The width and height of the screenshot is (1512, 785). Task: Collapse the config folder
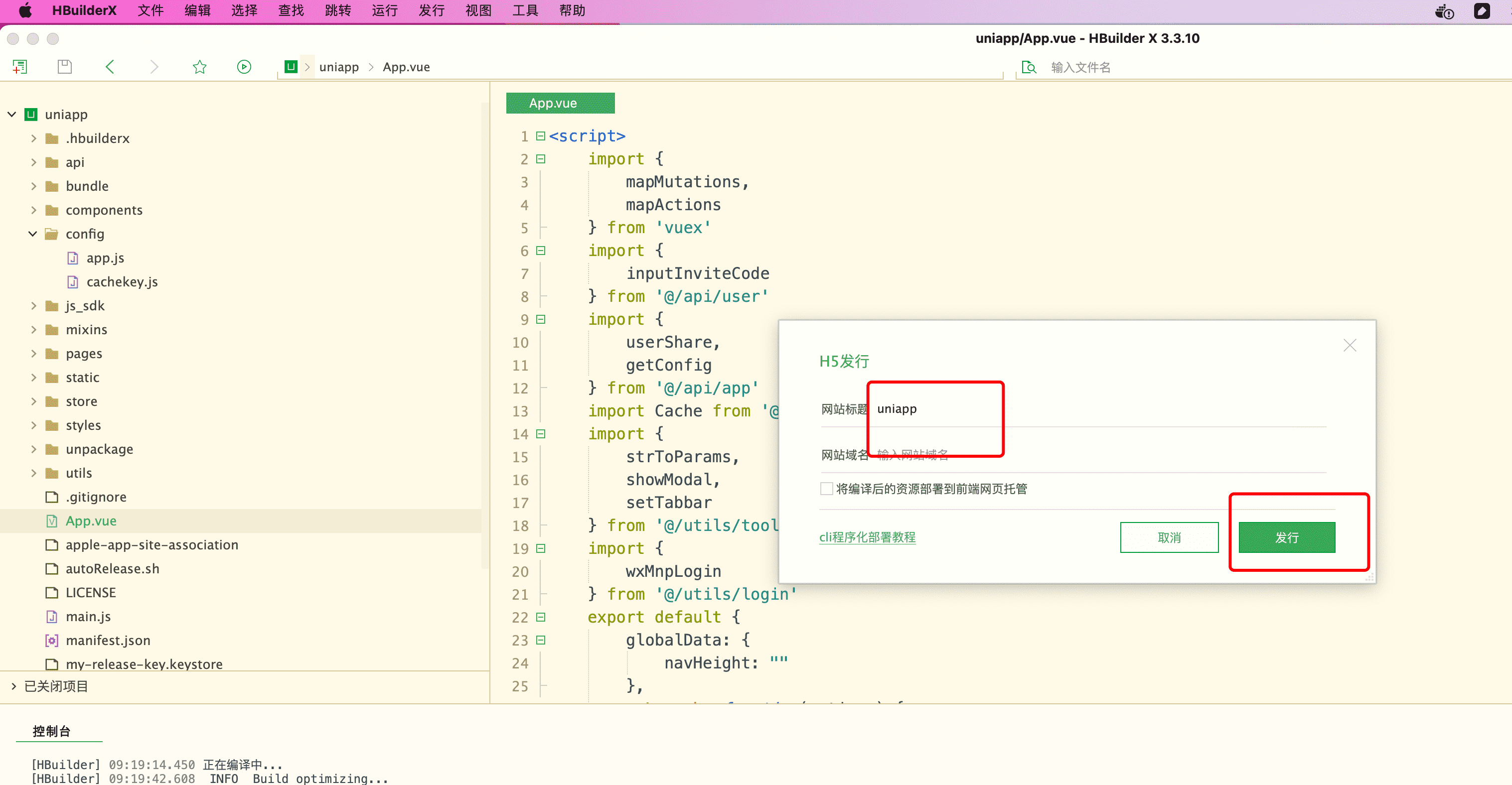33,234
